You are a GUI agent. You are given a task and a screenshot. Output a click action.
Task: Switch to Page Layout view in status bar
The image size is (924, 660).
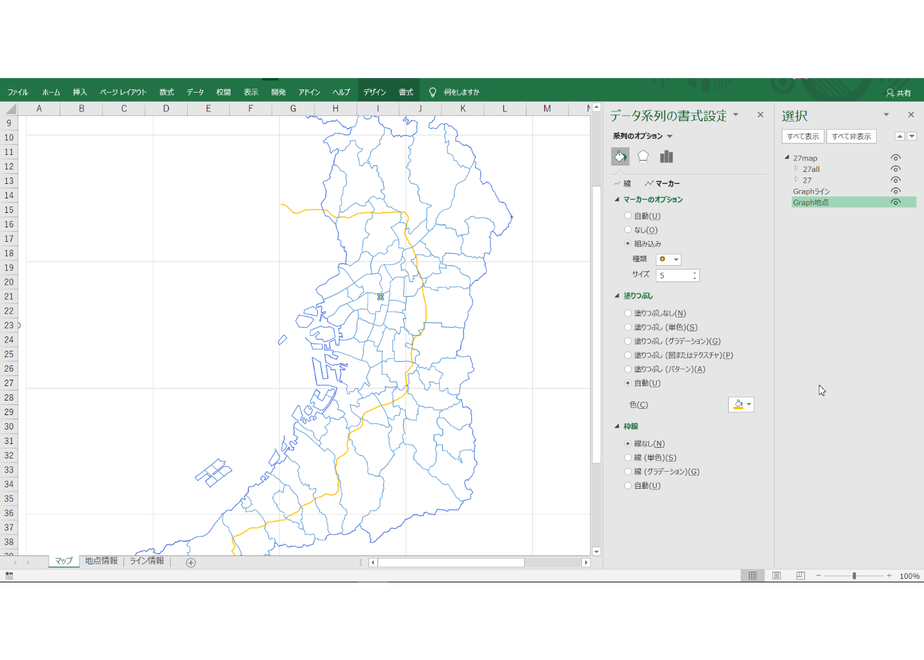777,576
